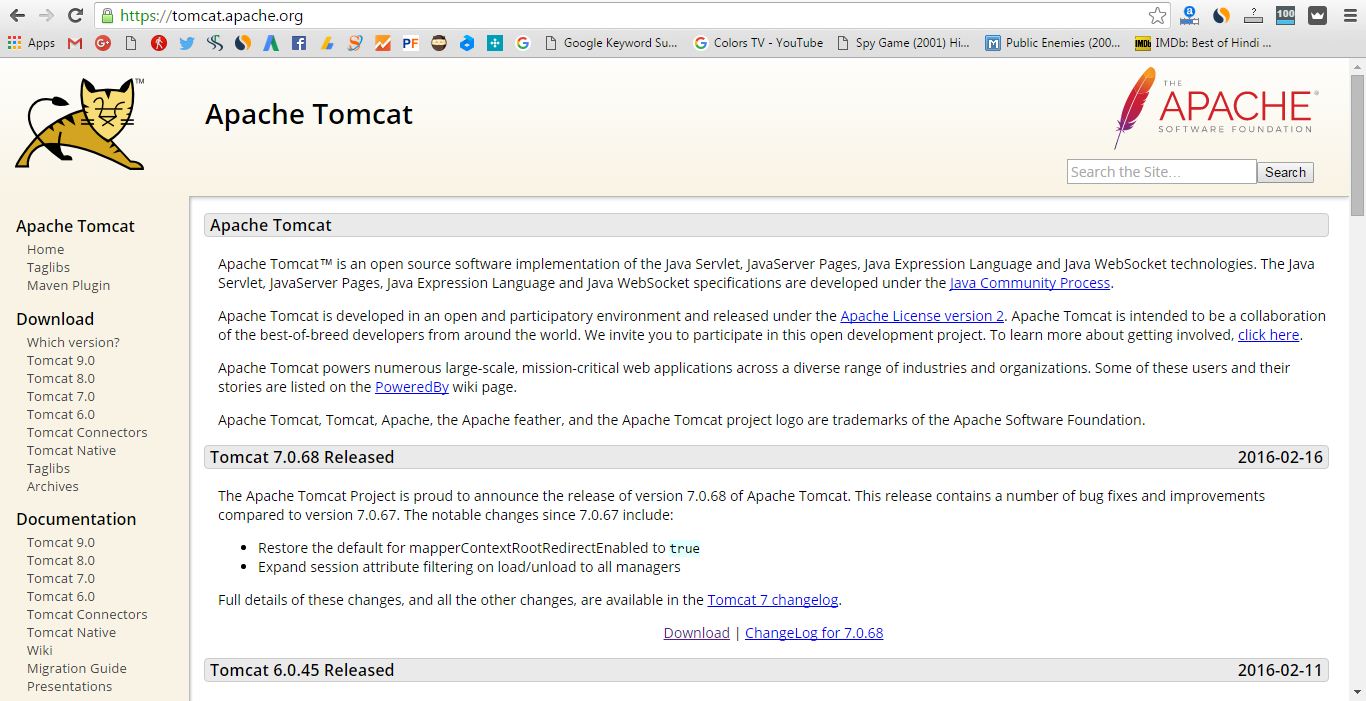This screenshot has width=1366, height=701.
Task: Open Public Enemies bookmark
Action: point(1053,43)
